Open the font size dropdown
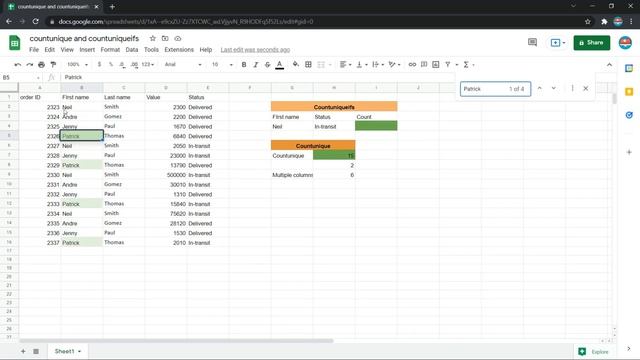Viewport: 640px width, 360px height. point(222,64)
